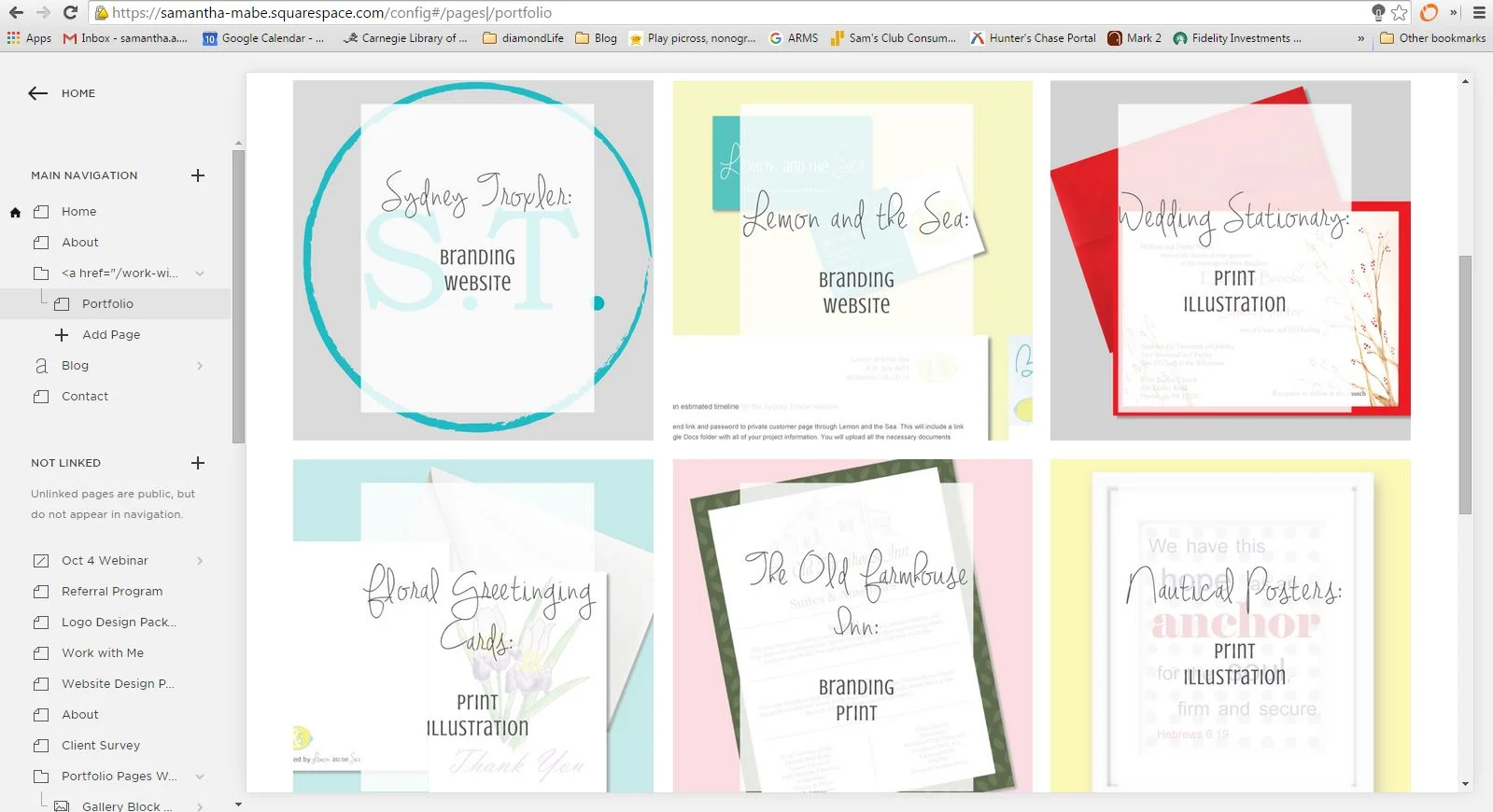This screenshot has width=1493, height=812.
Task: Click the orange extension icon in the Chrome toolbar
Action: (1429, 12)
